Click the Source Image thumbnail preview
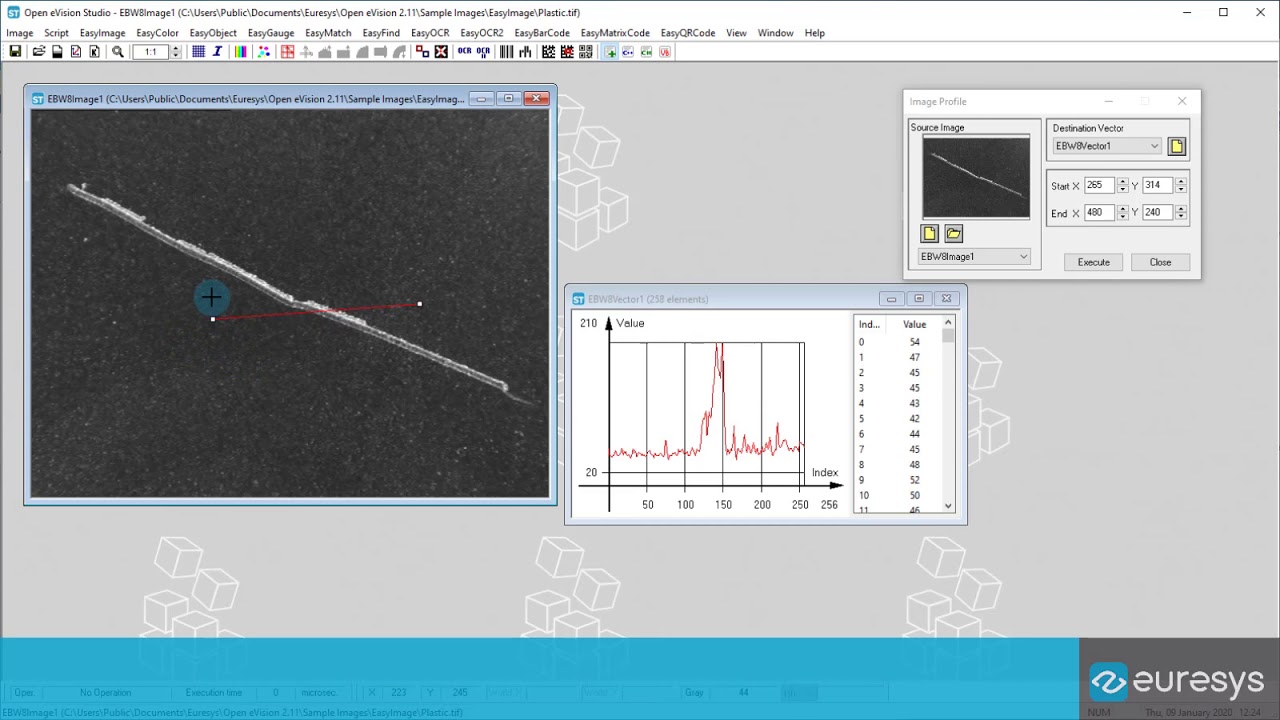Image resolution: width=1280 pixels, height=720 pixels. tap(976, 177)
